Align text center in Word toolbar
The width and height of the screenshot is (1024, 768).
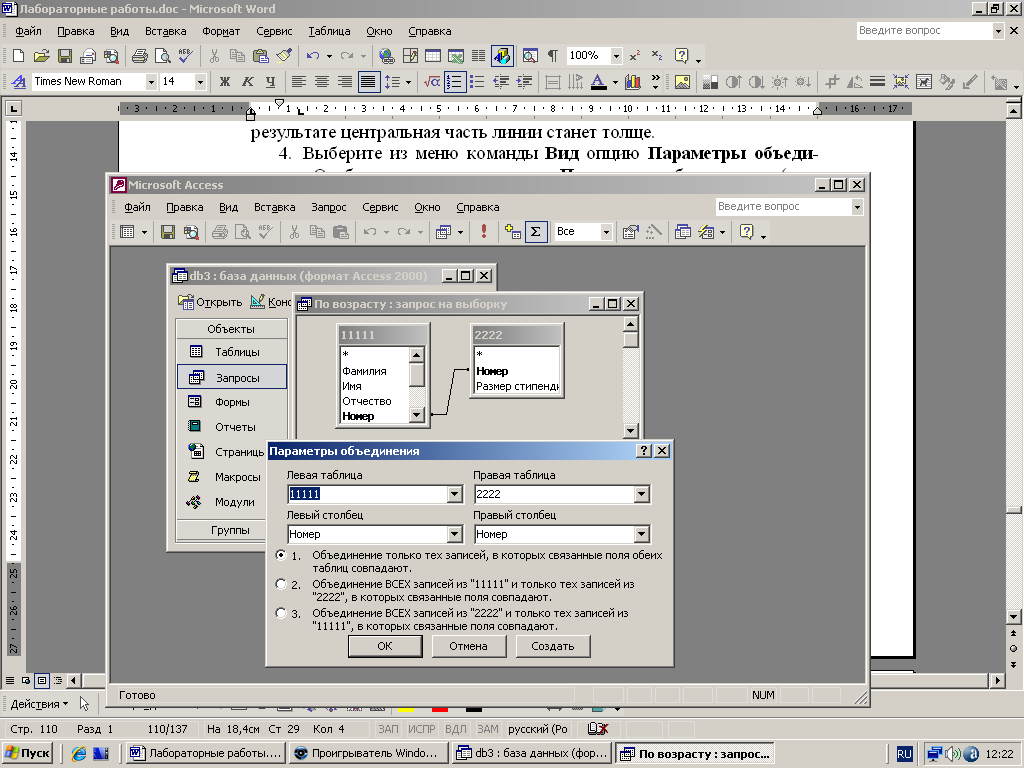coord(321,82)
